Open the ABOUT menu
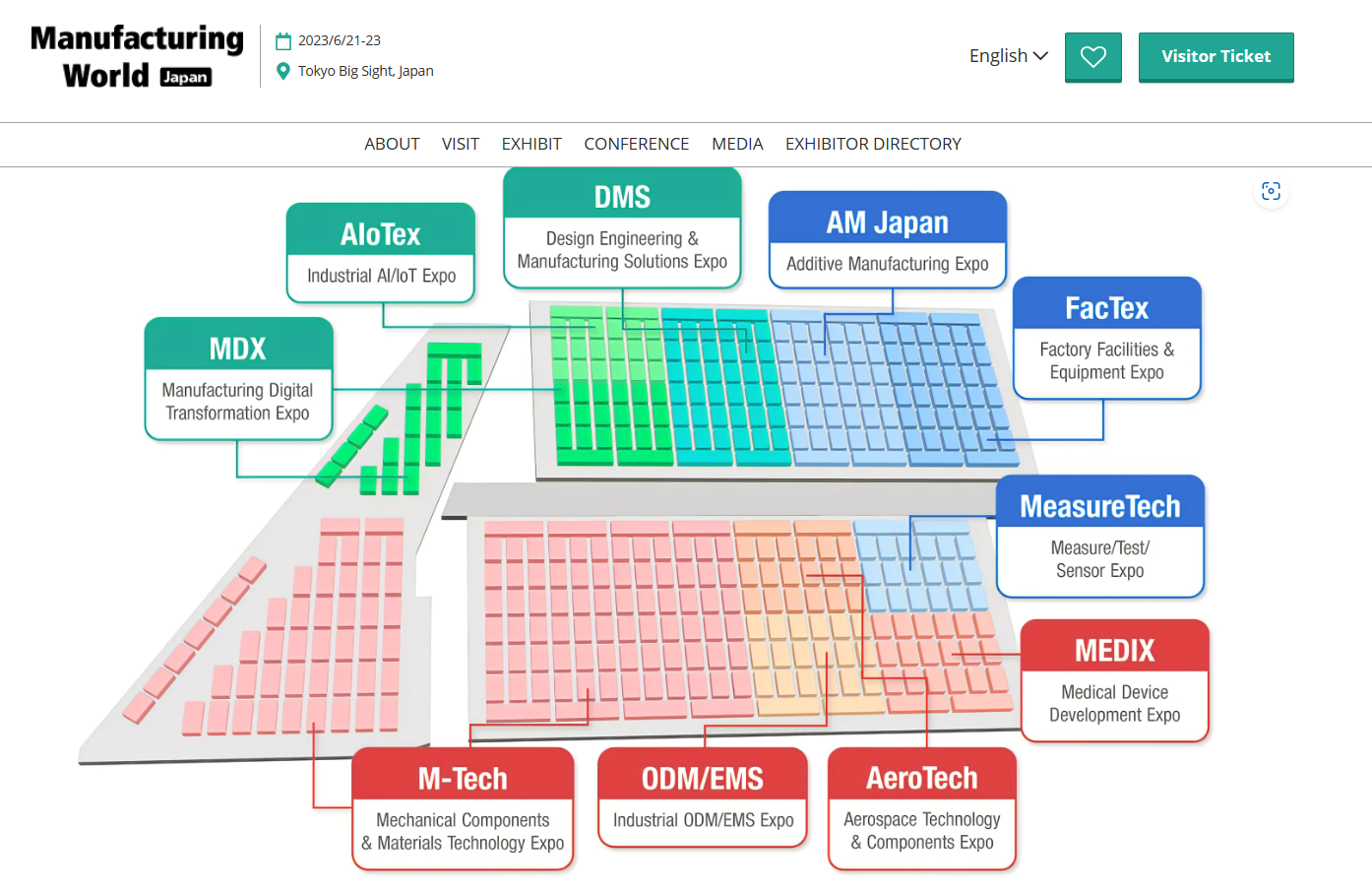Screen dimensions: 1372x893 coord(392,144)
